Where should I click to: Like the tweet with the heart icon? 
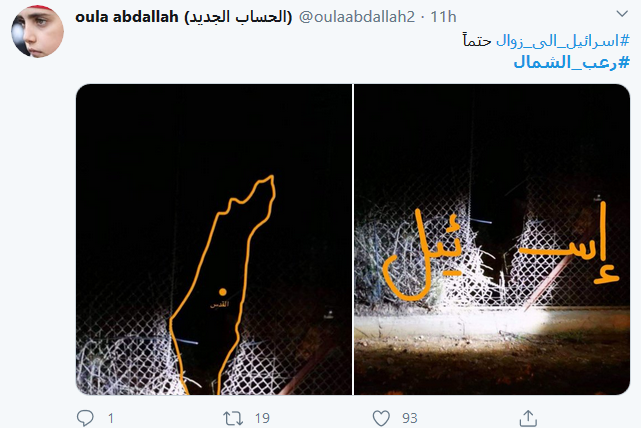point(381,418)
